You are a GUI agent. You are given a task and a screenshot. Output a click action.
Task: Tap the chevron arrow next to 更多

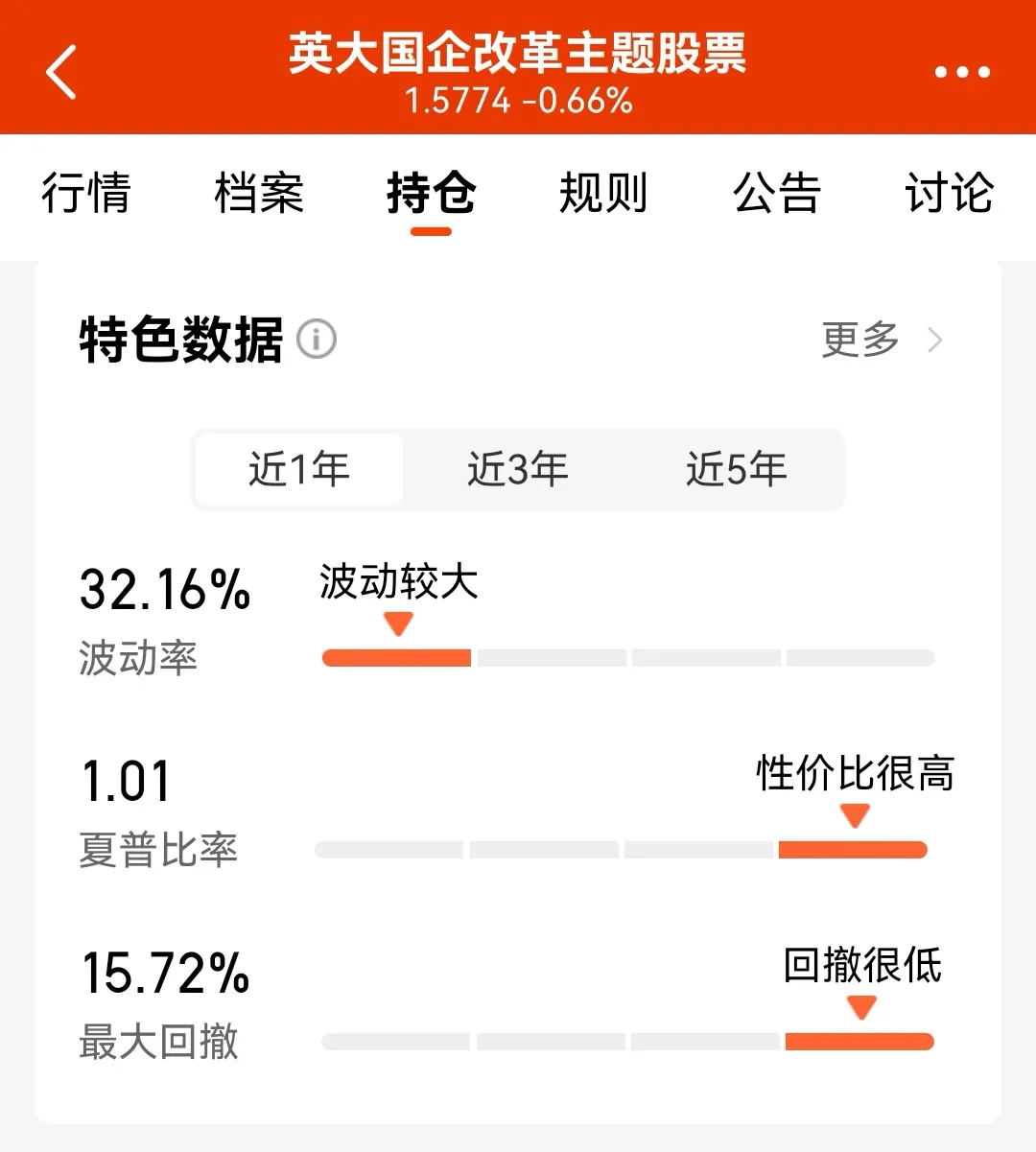[x=935, y=340]
